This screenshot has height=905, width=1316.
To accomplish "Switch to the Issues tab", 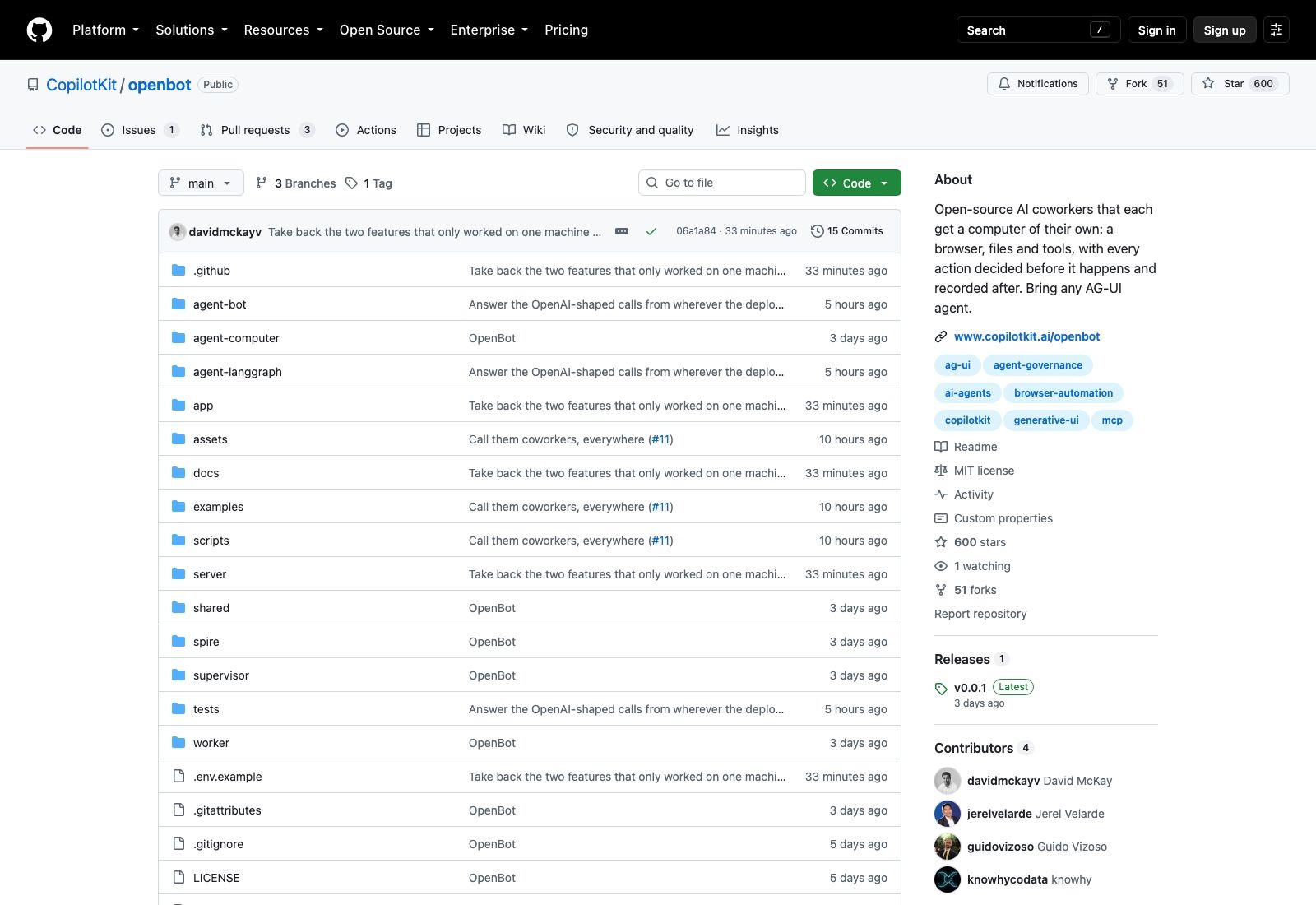I will pyautogui.click(x=140, y=130).
